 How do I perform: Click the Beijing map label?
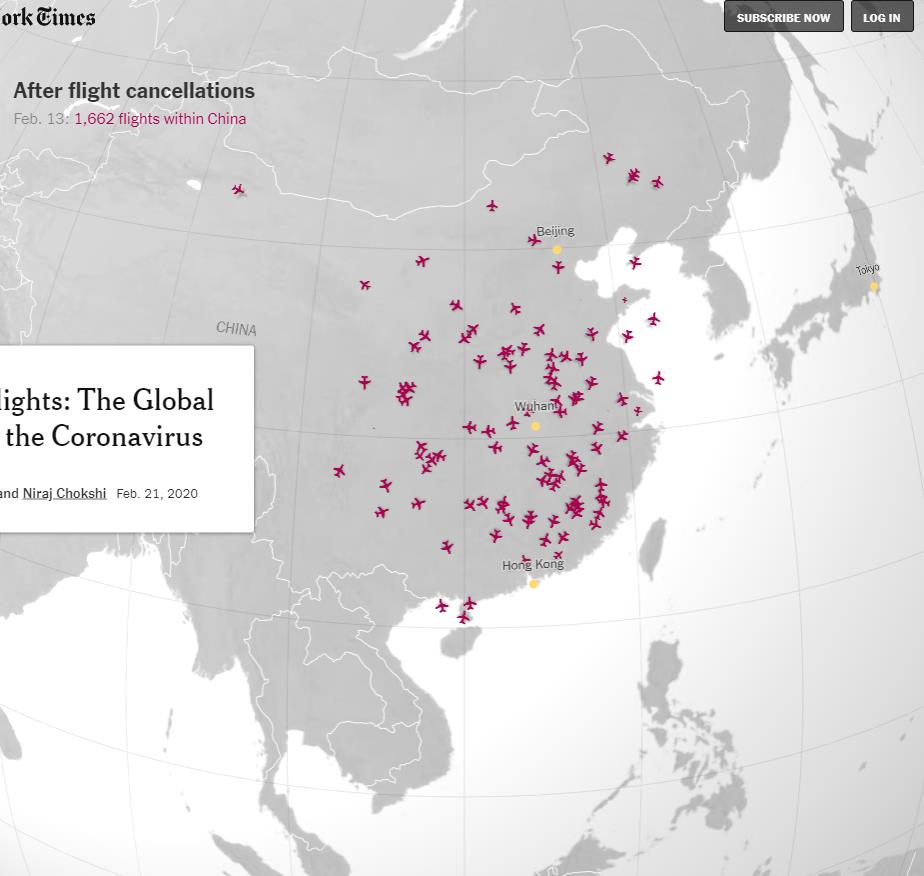coord(555,231)
